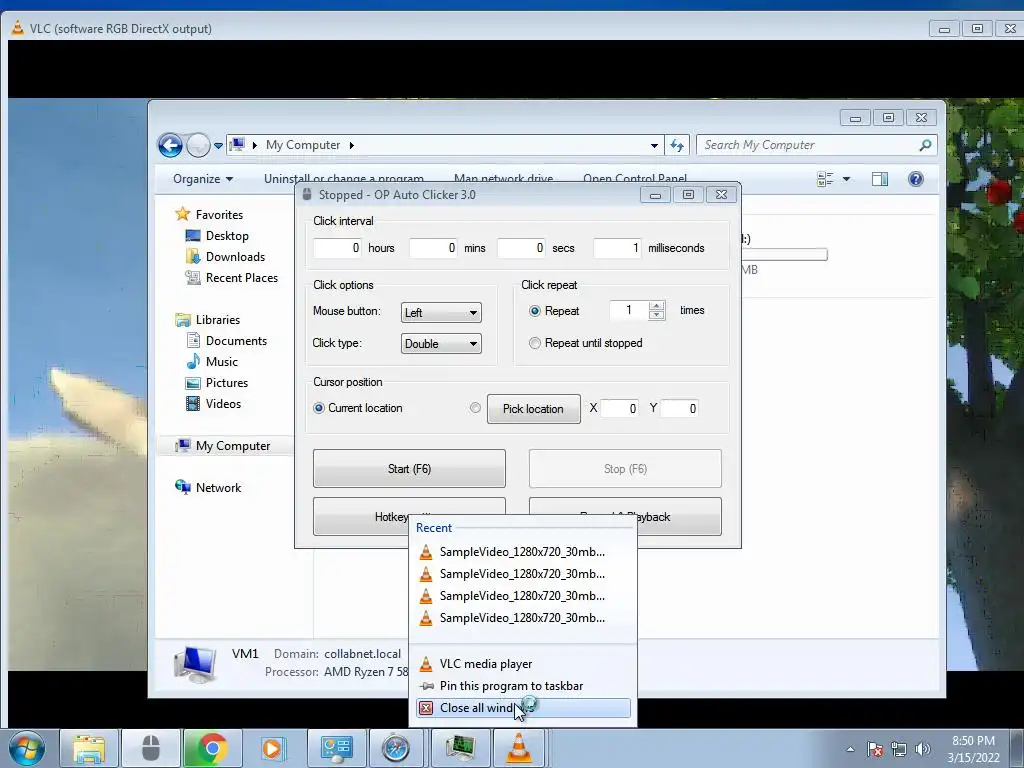Click the search magnifier icon
The height and width of the screenshot is (768, 1024).
pos(925,145)
